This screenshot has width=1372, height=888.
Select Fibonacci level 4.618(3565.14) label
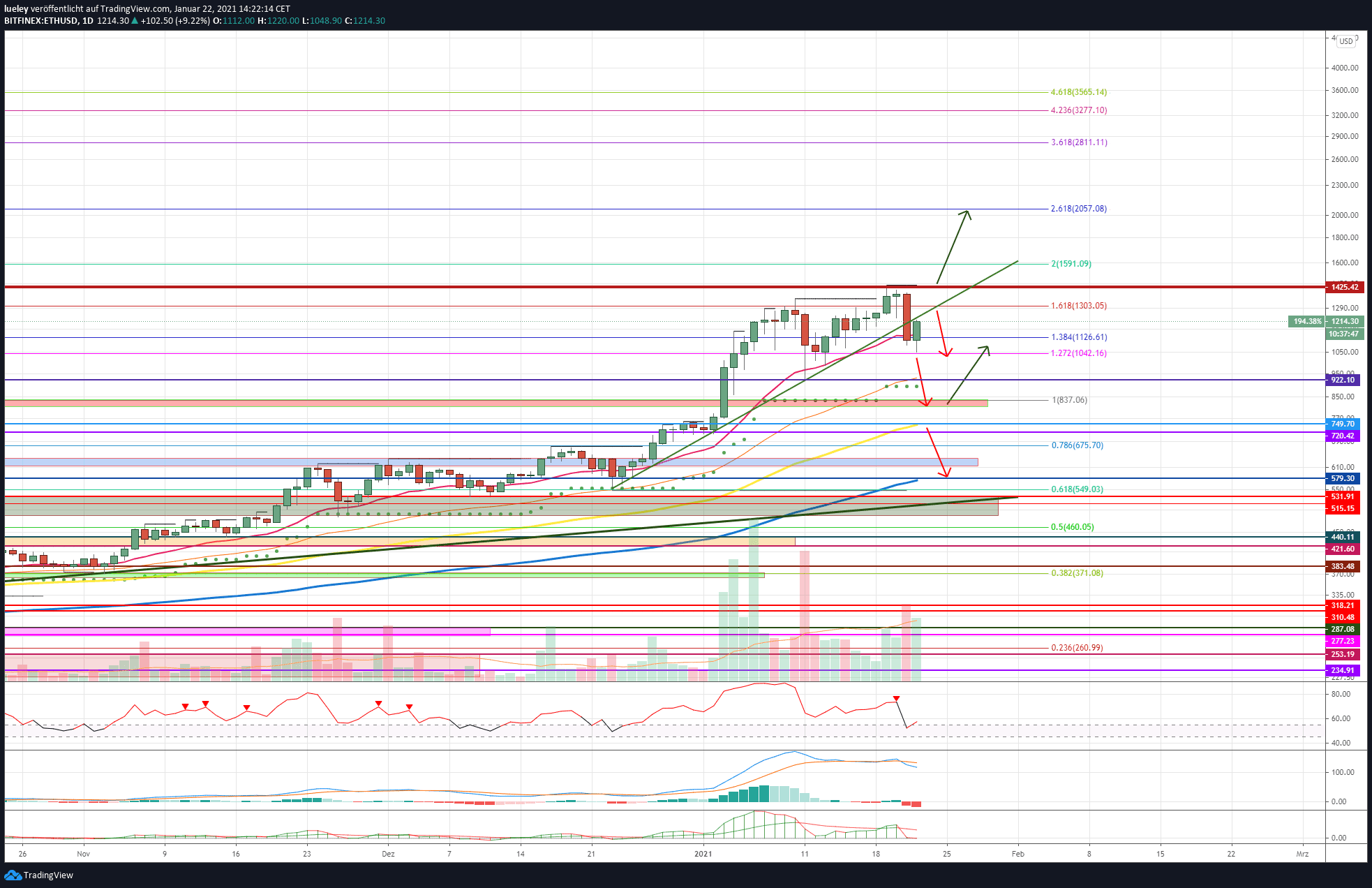[1079, 92]
